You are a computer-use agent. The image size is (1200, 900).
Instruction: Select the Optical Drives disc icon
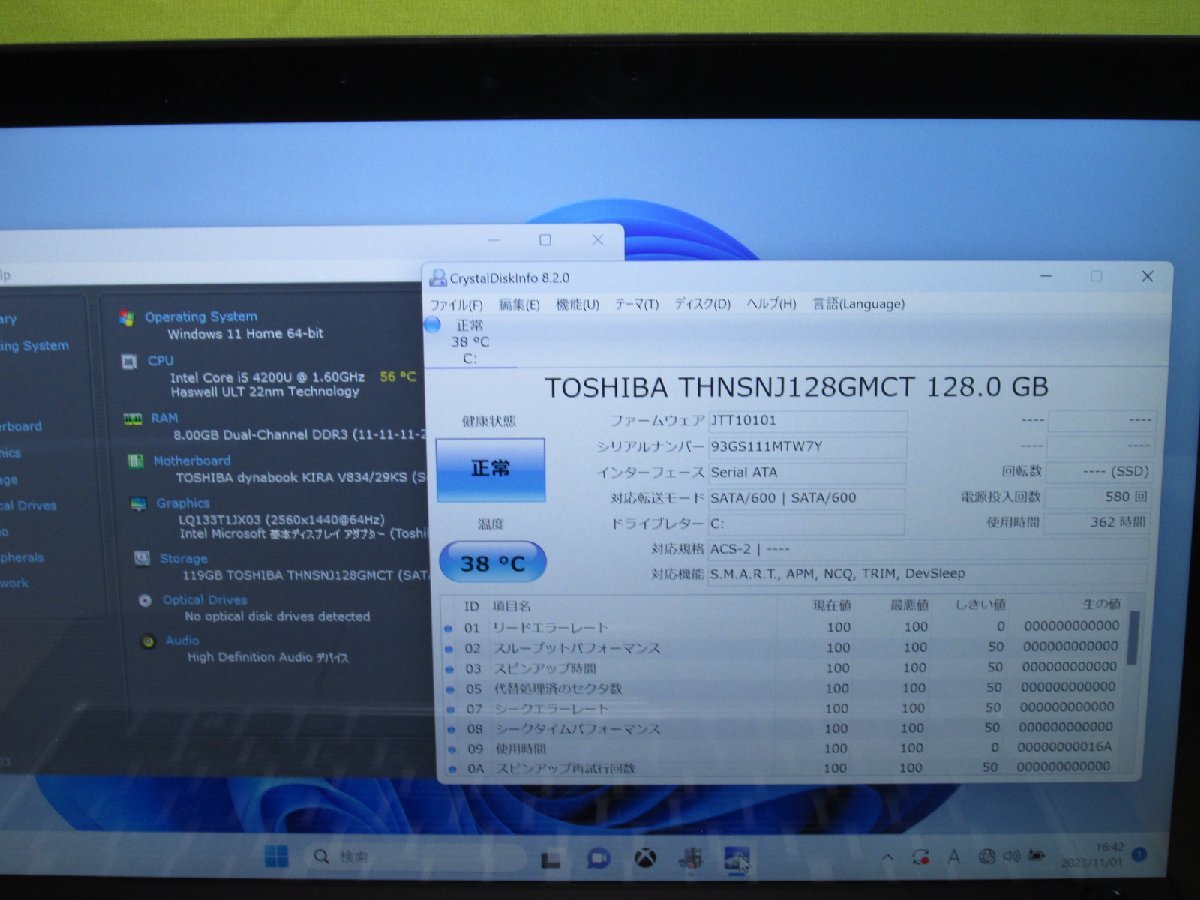click(x=147, y=599)
